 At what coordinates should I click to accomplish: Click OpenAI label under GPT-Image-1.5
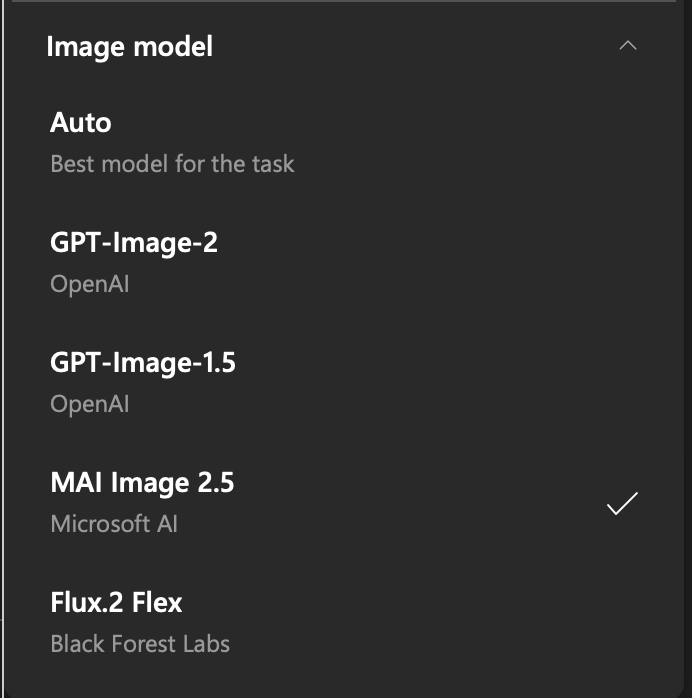point(90,404)
